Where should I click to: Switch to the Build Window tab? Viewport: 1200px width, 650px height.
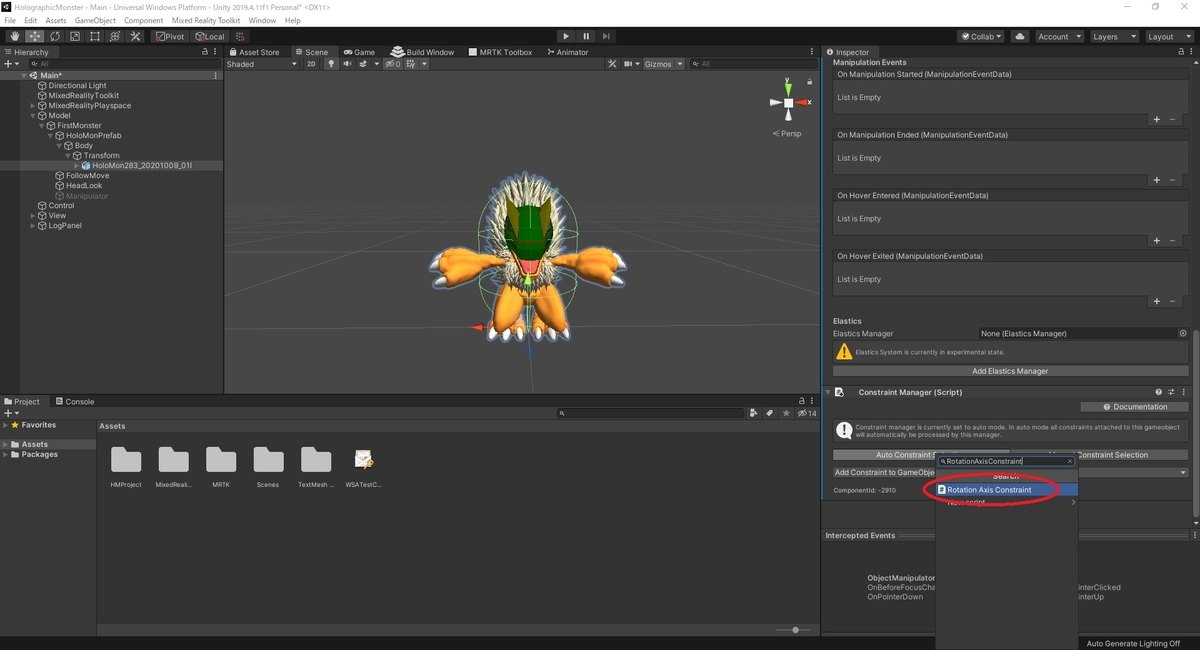point(422,52)
